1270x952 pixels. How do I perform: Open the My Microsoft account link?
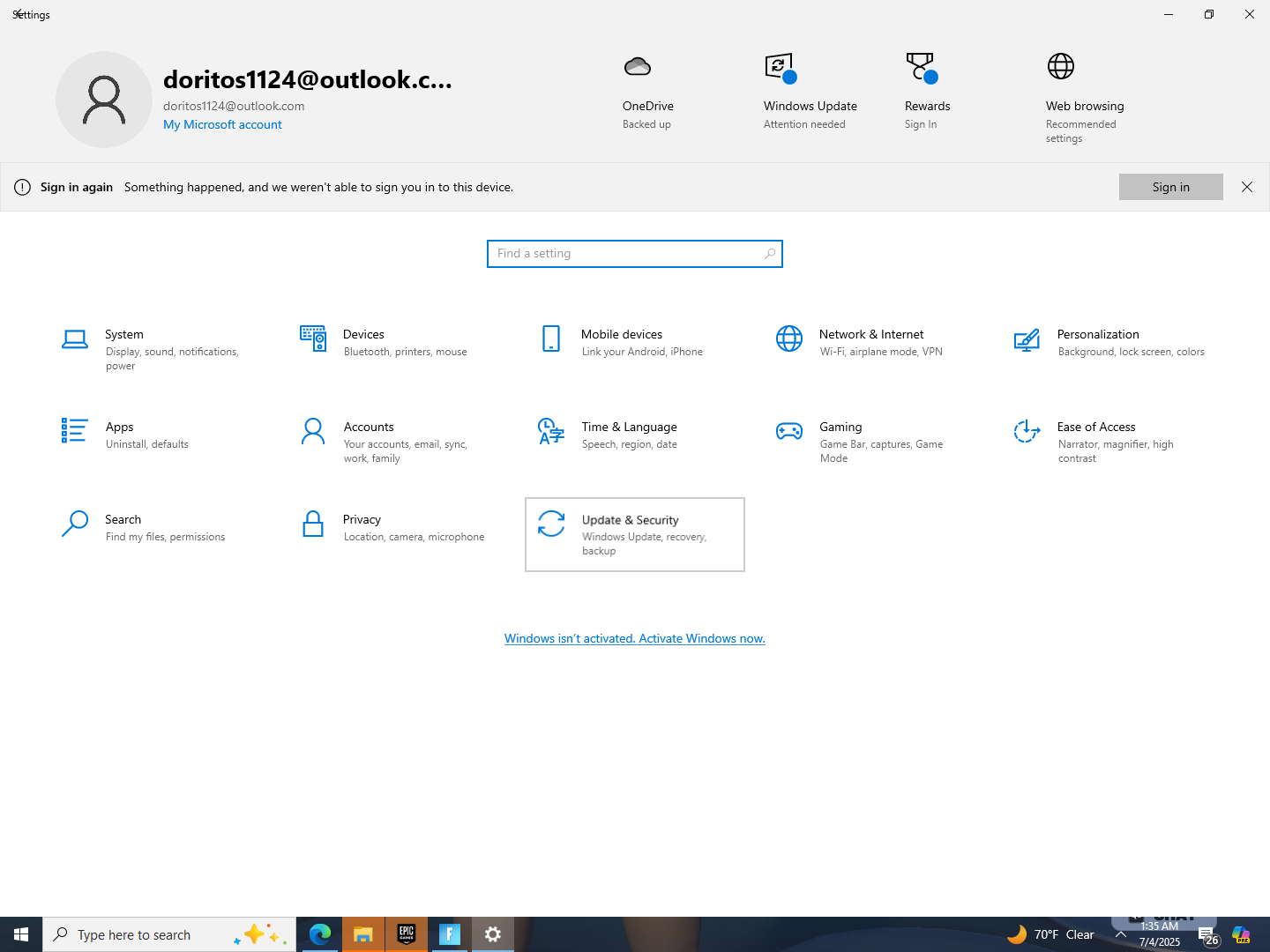[x=222, y=124]
